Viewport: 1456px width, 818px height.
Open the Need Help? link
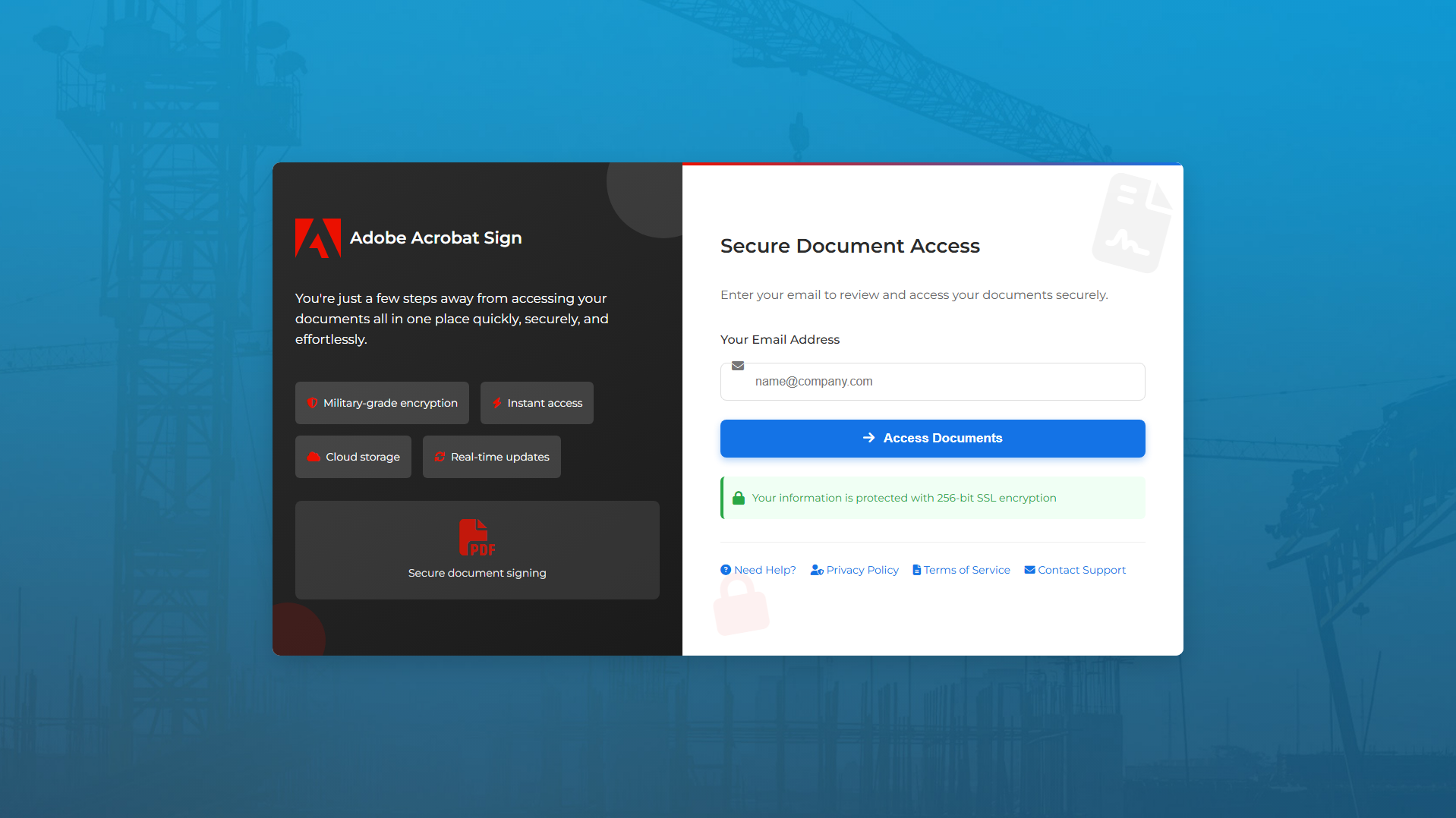758,570
